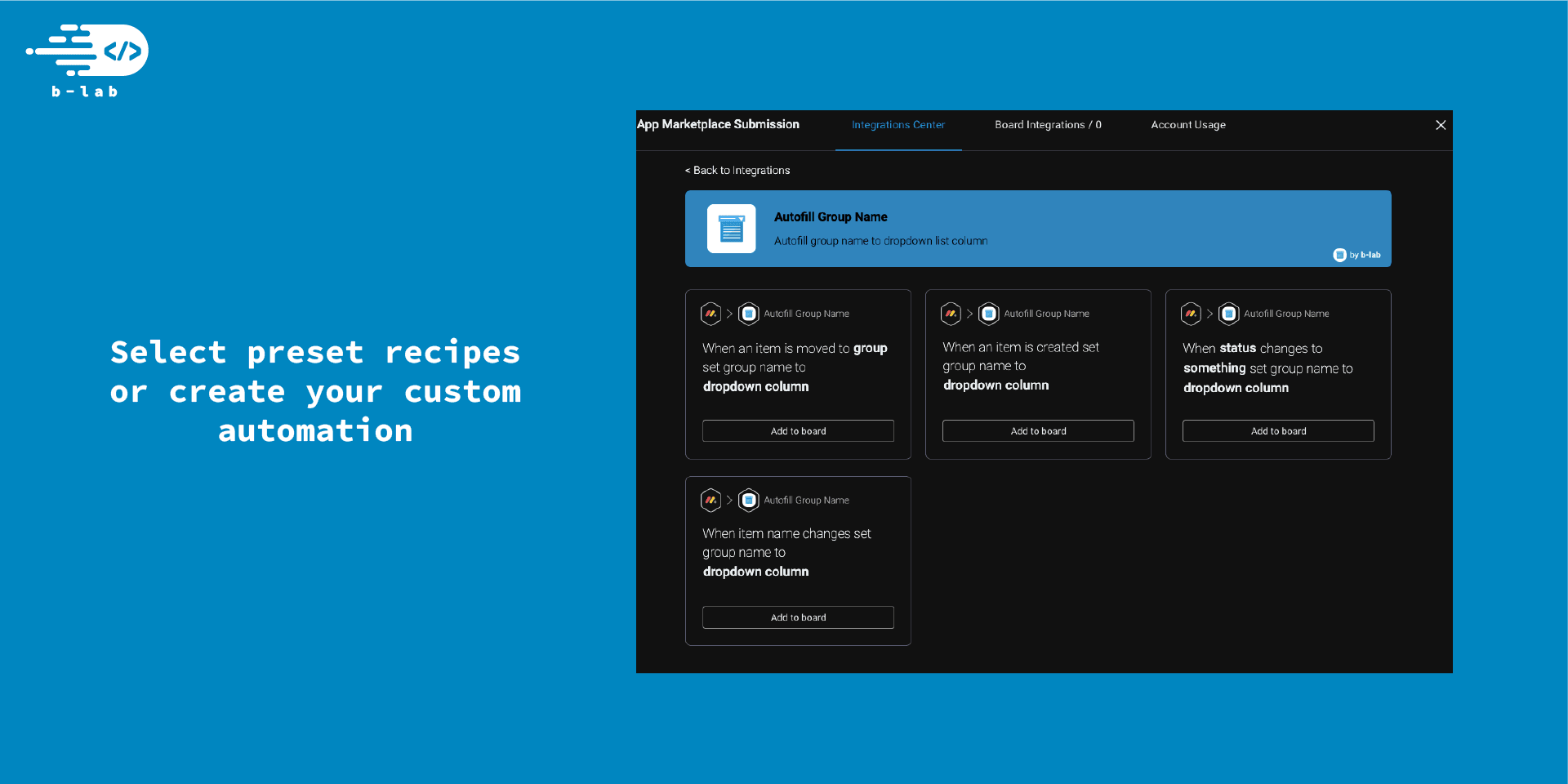Image resolution: width=1568 pixels, height=784 pixels.
Task: Select the 'When an item is created' recipe text
Action: pyautogui.click(x=1021, y=366)
